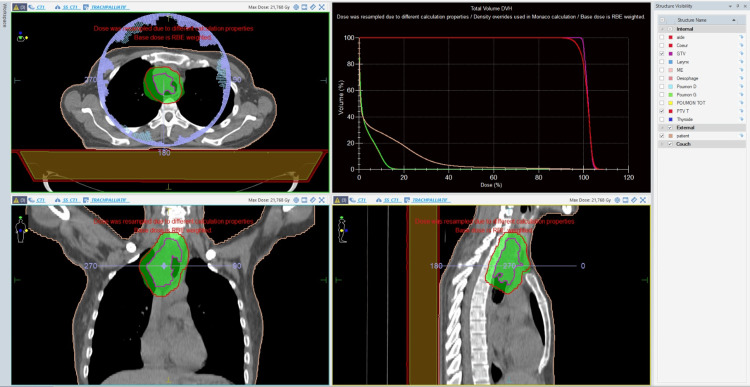Click the ruler tool icon in axial view header
The height and width of the screenshot is (387, 750).
click(313, 7)
